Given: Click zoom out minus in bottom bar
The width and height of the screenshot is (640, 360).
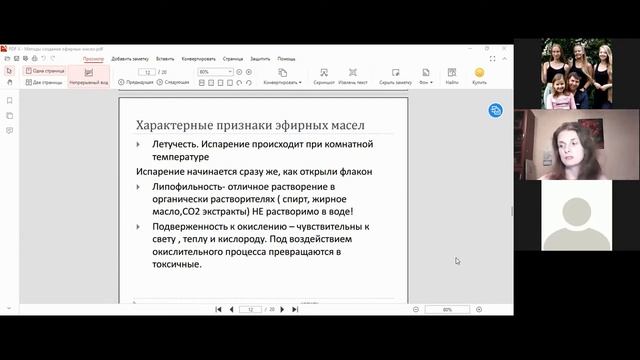Looking at the screenshot, I should coord(416,309).
